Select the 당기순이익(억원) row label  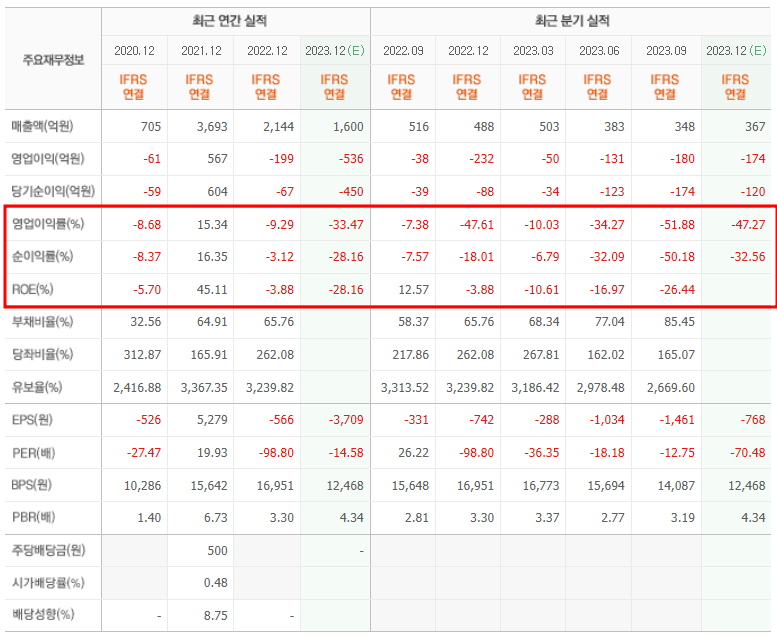tap(53, 191)
